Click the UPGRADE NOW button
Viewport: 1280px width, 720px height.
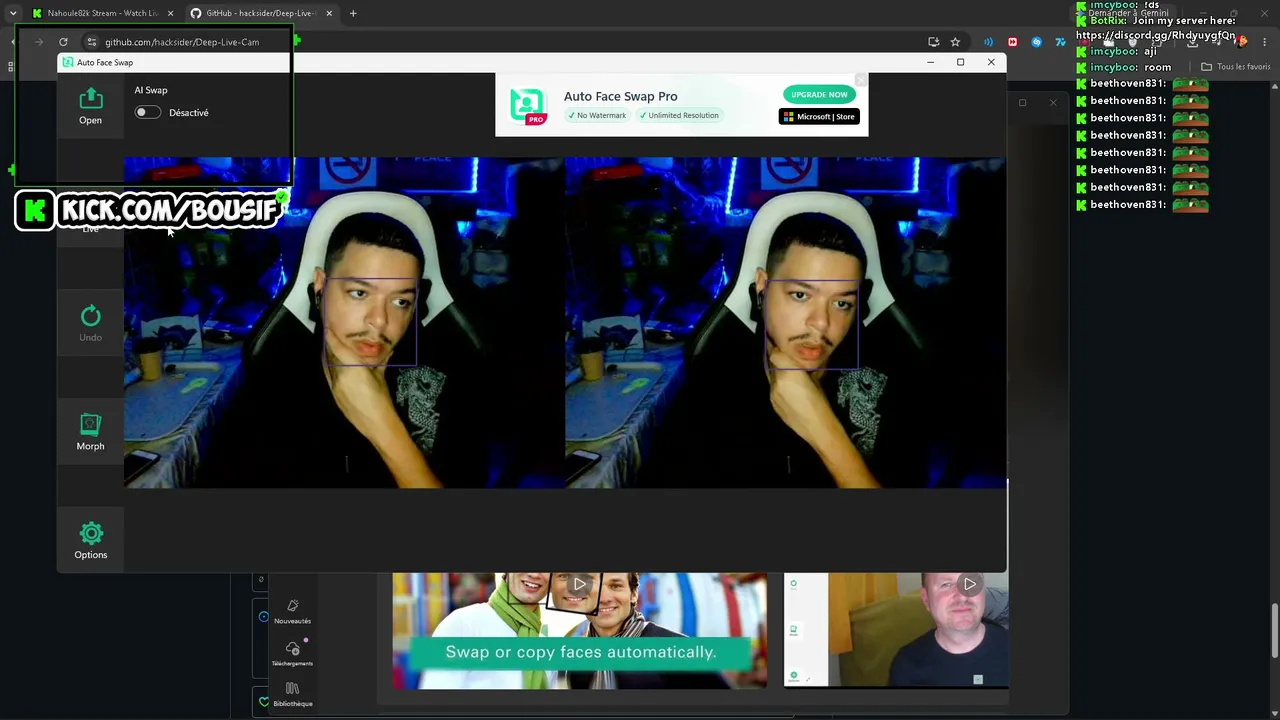point(819,95)
